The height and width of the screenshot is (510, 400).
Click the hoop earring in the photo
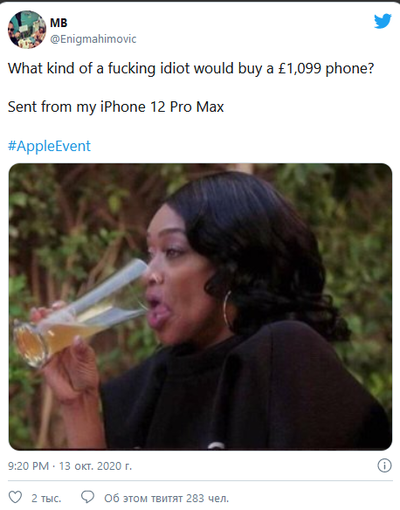click(228, 309)
